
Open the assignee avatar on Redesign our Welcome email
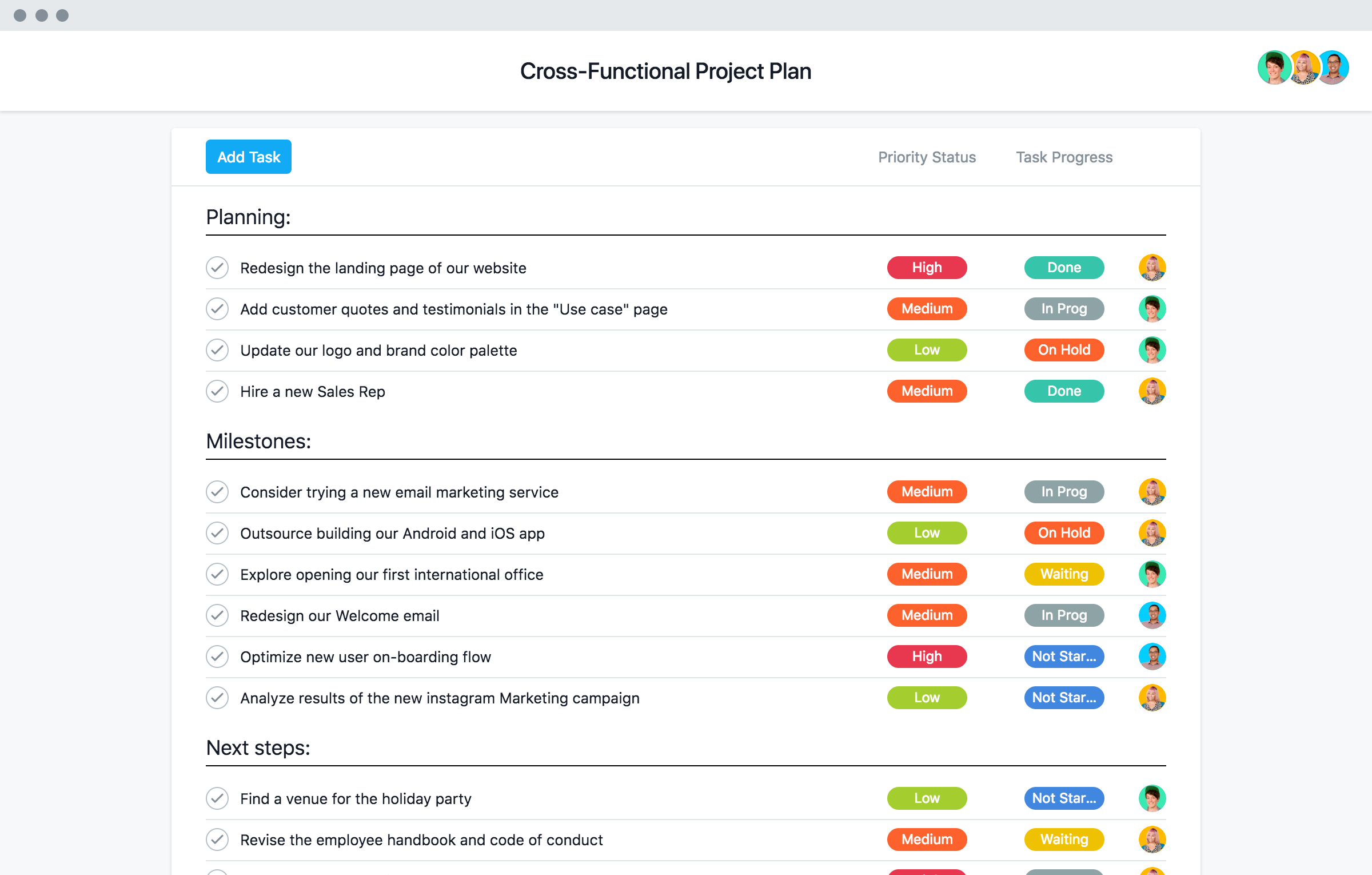pyautogui.click(x=1152, y=615)
